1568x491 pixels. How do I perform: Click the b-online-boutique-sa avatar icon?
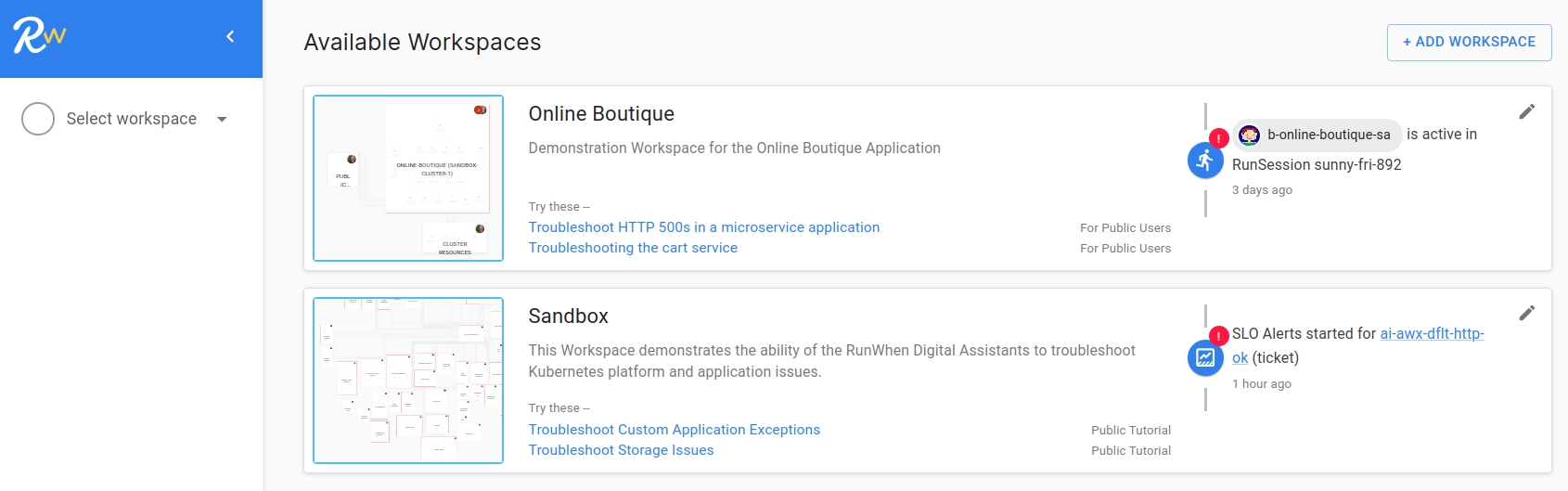(1250, 135)
